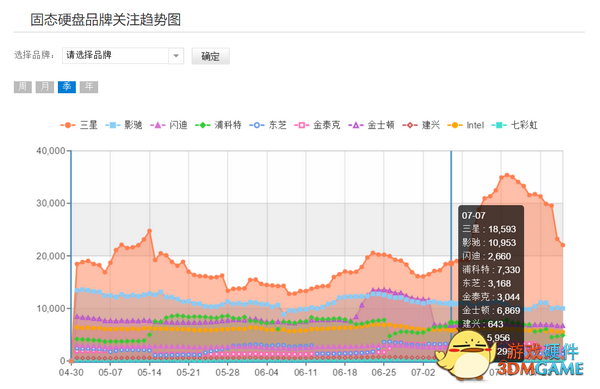600x389 pixels.
Task: Click the 06-25 date axis label
Action: (384, 373)
